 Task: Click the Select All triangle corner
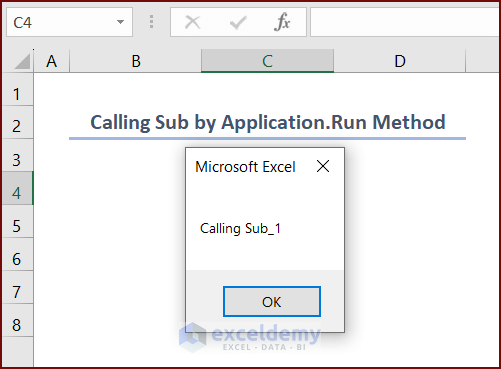tap(22, 61)
